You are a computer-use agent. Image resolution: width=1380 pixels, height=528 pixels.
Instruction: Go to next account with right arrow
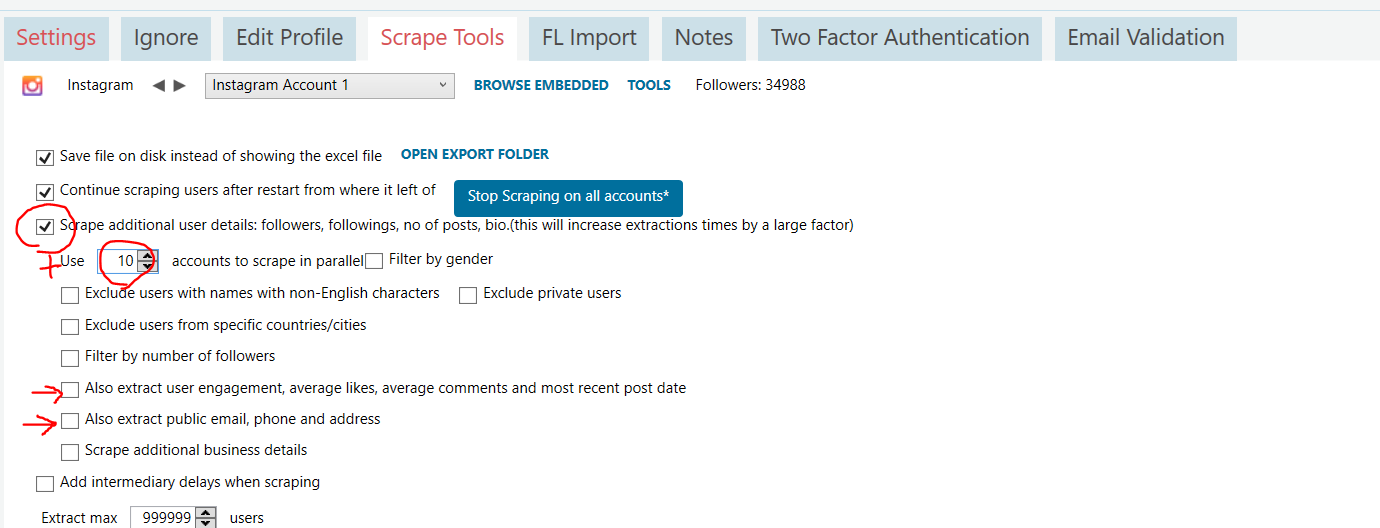pos(180,86)
